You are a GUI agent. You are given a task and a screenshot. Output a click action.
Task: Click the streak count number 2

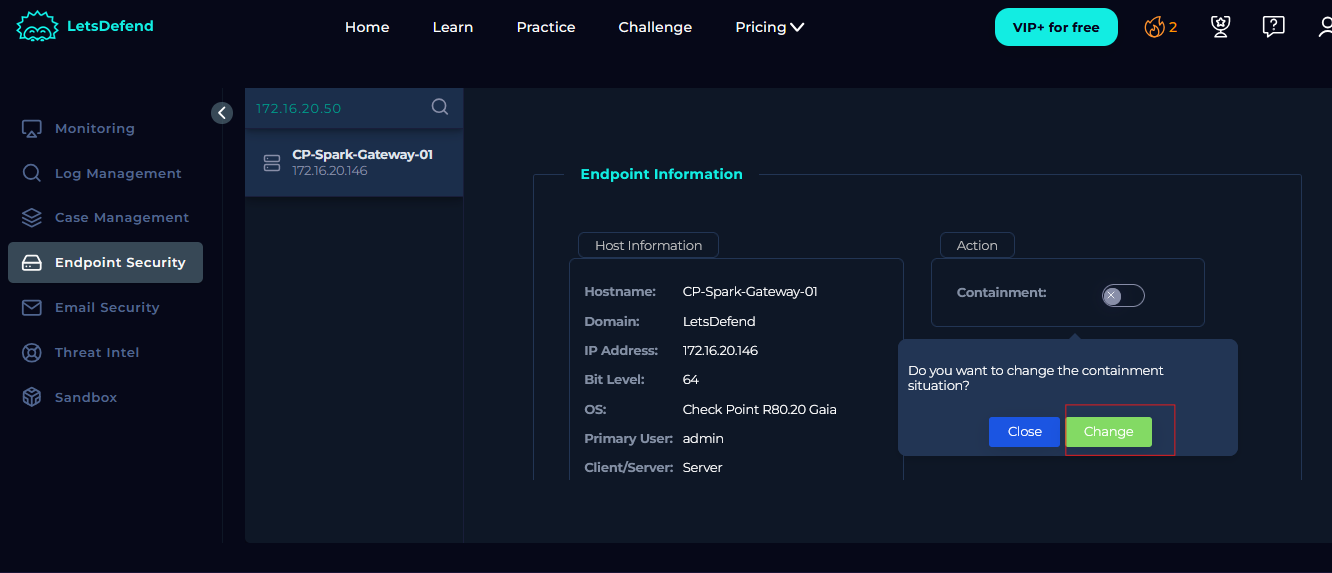pos(1173,27)
